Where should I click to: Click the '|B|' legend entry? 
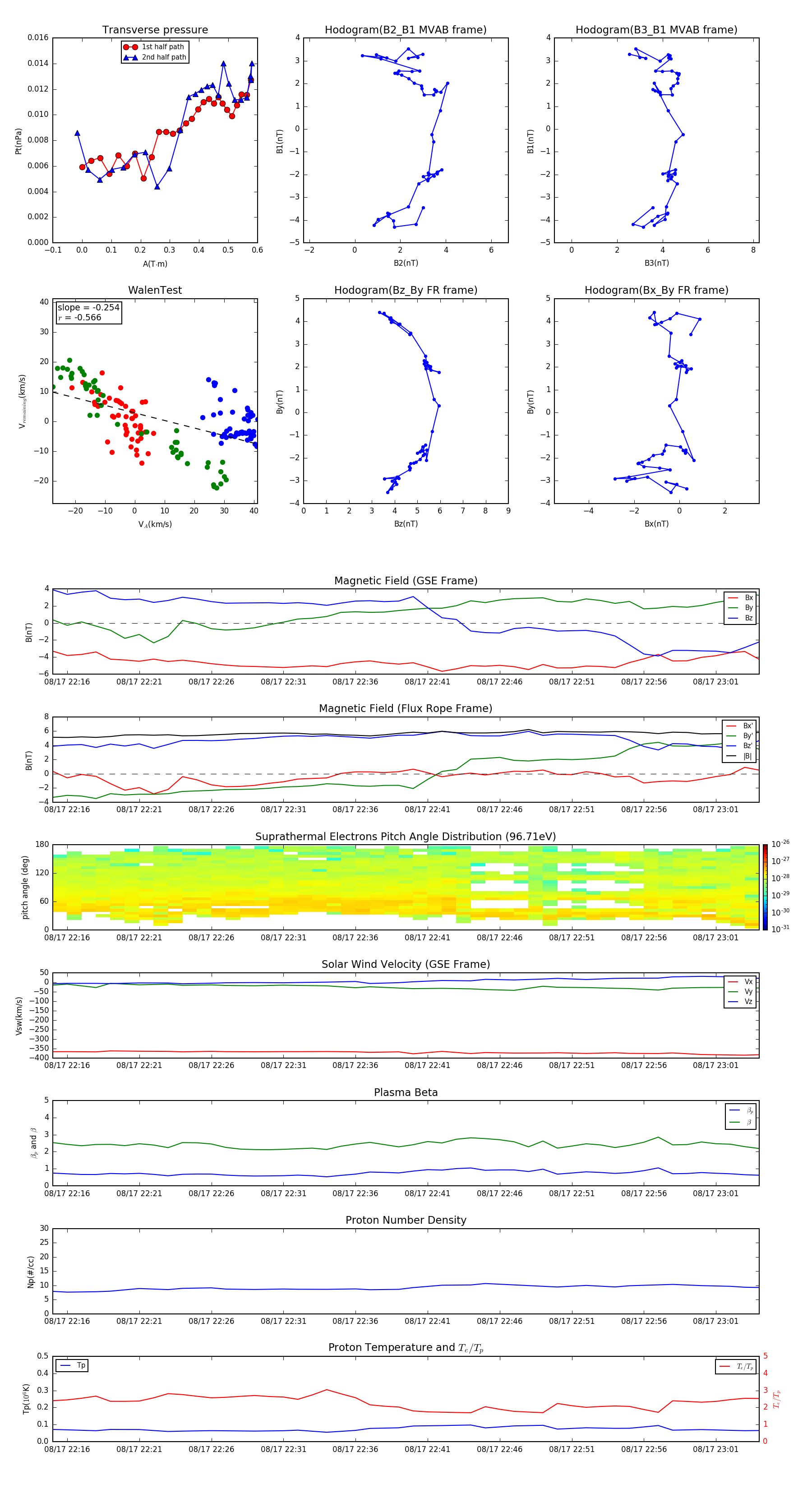pyautogui.click(x=740, y=756)
